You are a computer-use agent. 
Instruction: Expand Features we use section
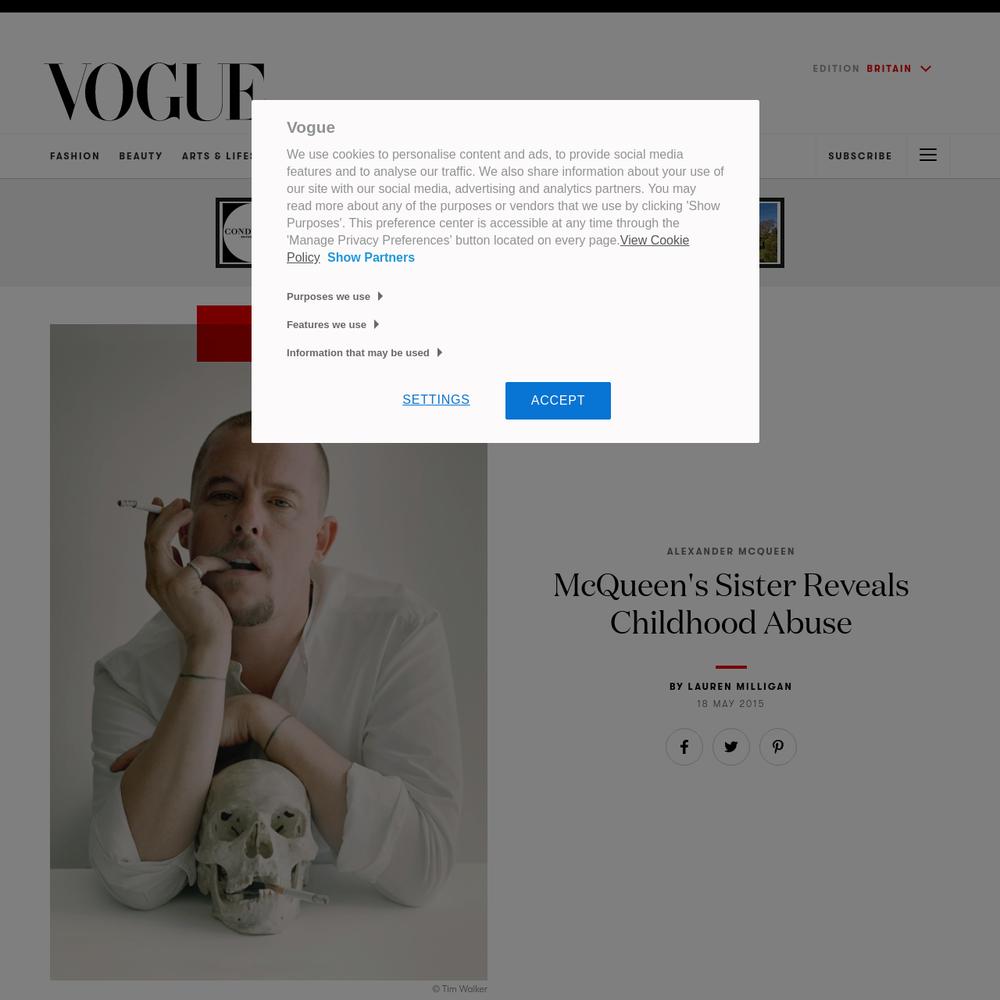point(332,325)
